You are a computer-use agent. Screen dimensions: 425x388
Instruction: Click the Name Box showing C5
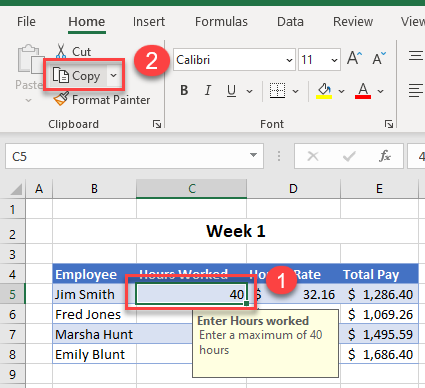click(134, 156)
